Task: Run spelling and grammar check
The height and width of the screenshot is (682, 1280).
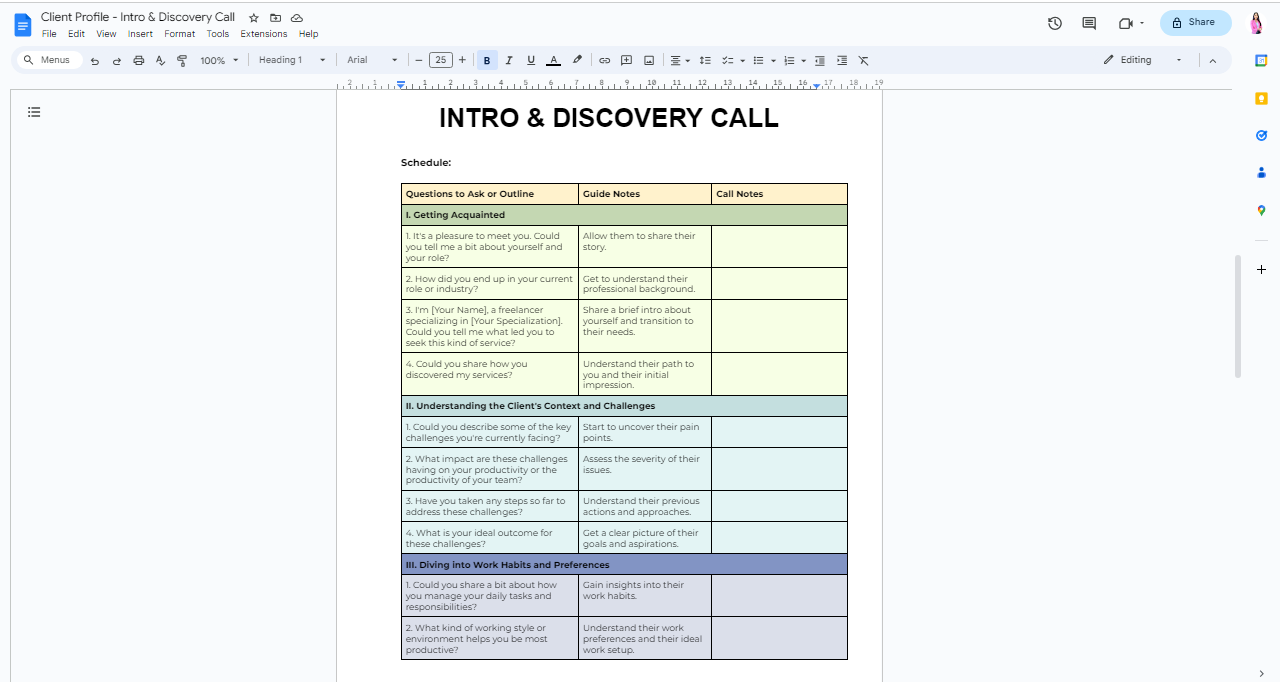Action: 160,60
